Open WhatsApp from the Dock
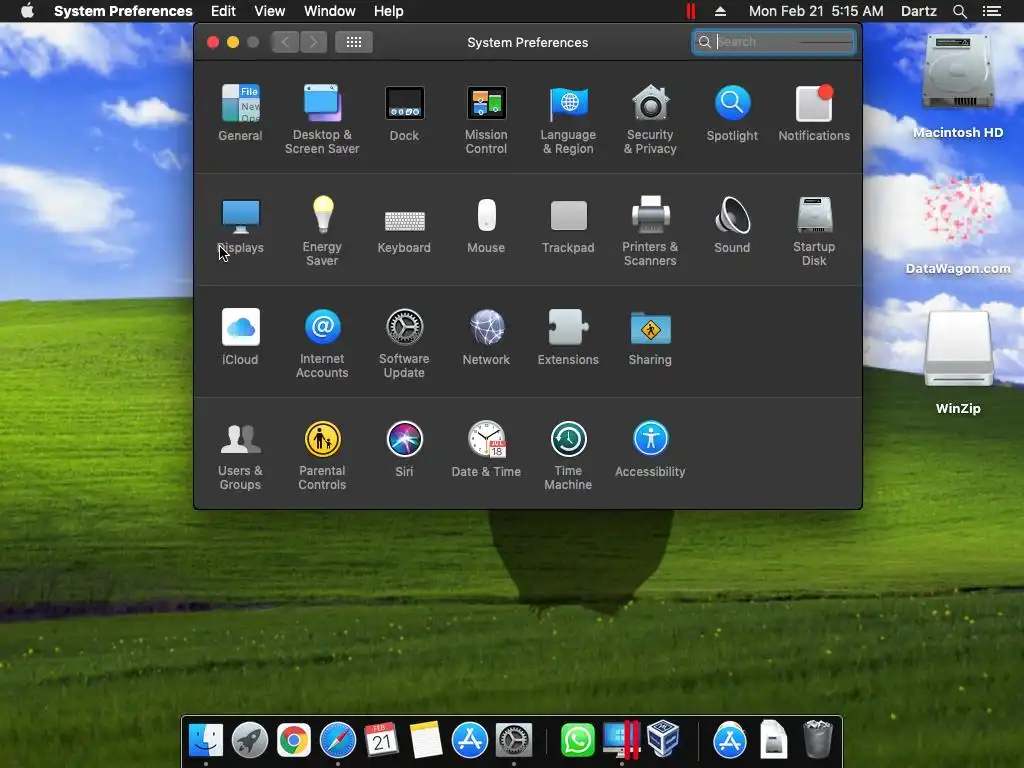The image size is (1024, 768). (577, 740)
